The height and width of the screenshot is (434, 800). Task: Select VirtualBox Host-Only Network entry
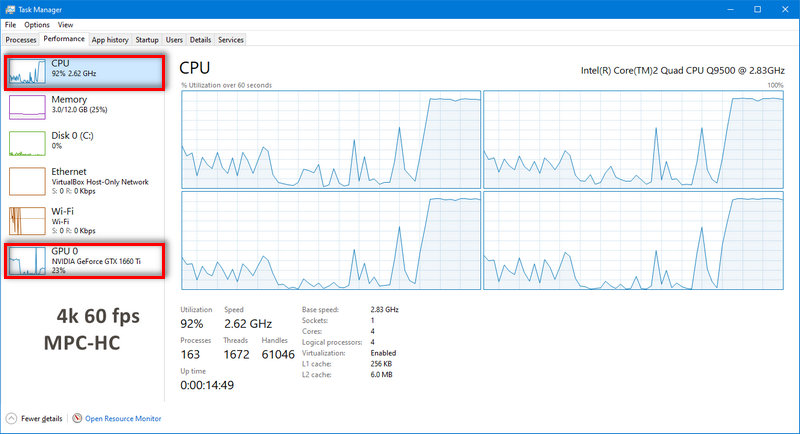click(85, 181)
